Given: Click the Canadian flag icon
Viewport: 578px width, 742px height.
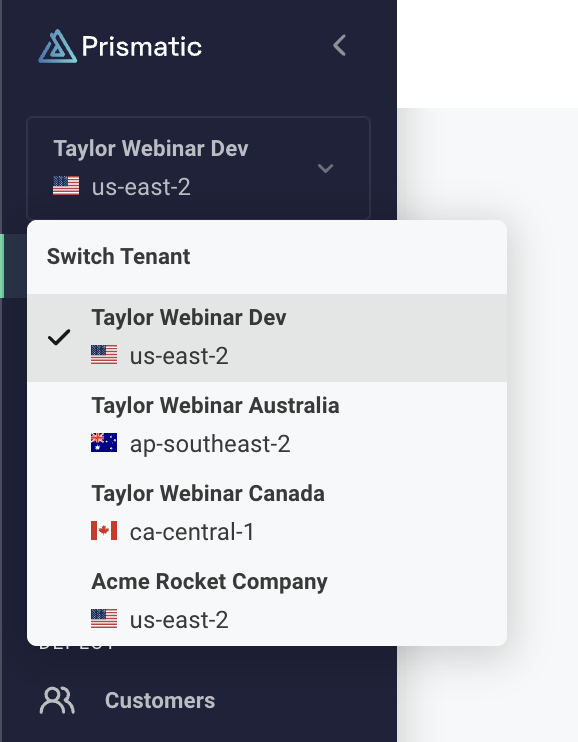Looking at the screenshot, I should click(x=104, y=531).
